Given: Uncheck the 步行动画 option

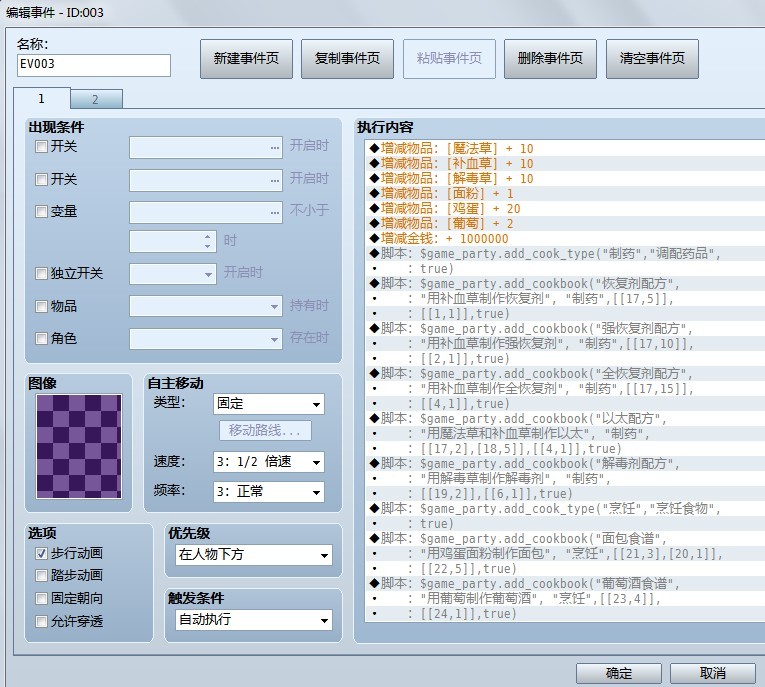Looking at the screenshot, I should (41, 553).
